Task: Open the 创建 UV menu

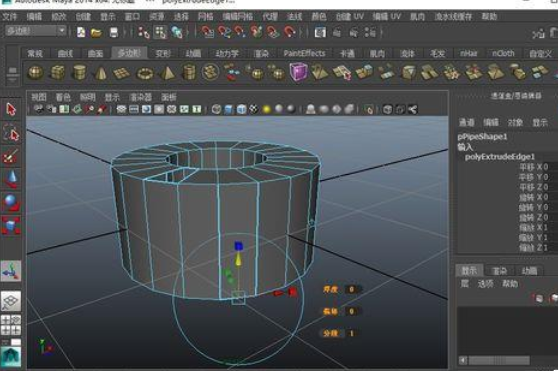Action: (350, 16)
